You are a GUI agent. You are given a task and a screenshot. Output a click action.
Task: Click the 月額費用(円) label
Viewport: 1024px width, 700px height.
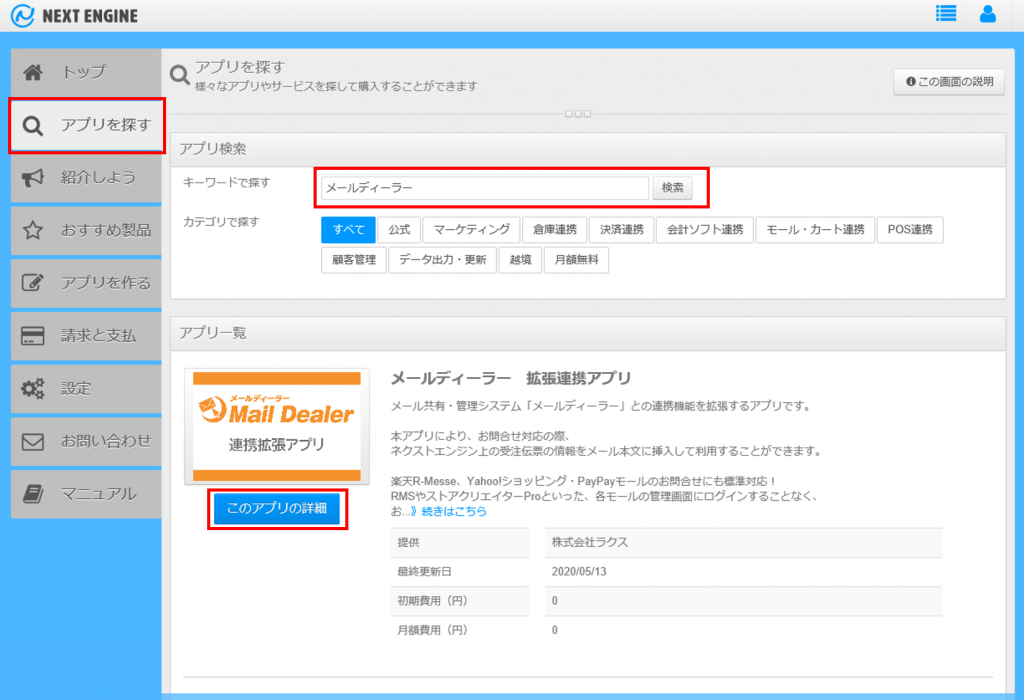(432, 630)
